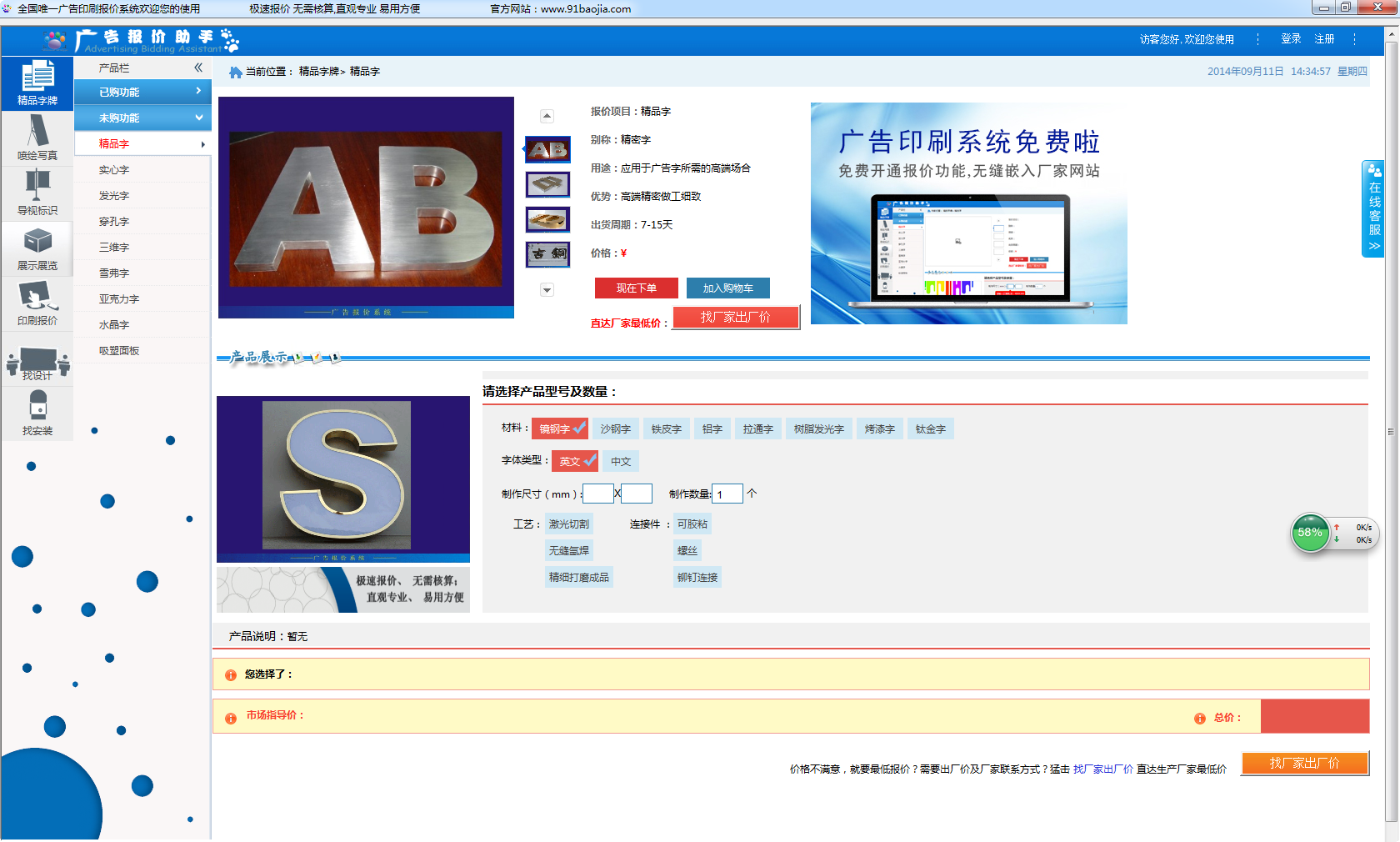
Task: Click the 58% network speed indicator
Action: (1310, 531)
